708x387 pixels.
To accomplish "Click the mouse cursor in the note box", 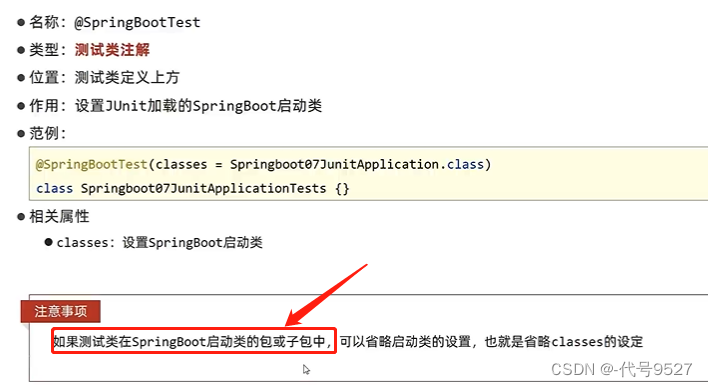I will coord(307,370).
